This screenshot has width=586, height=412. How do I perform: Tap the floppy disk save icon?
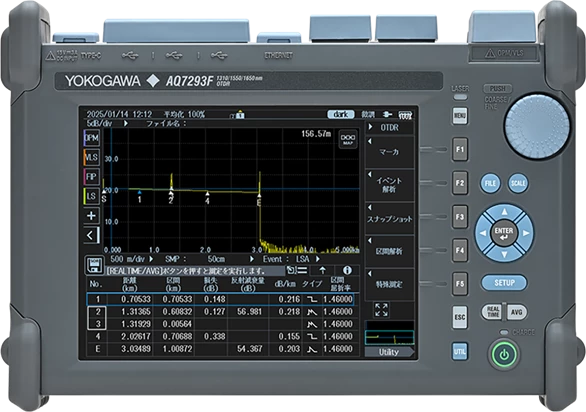(x=94, y=265)
